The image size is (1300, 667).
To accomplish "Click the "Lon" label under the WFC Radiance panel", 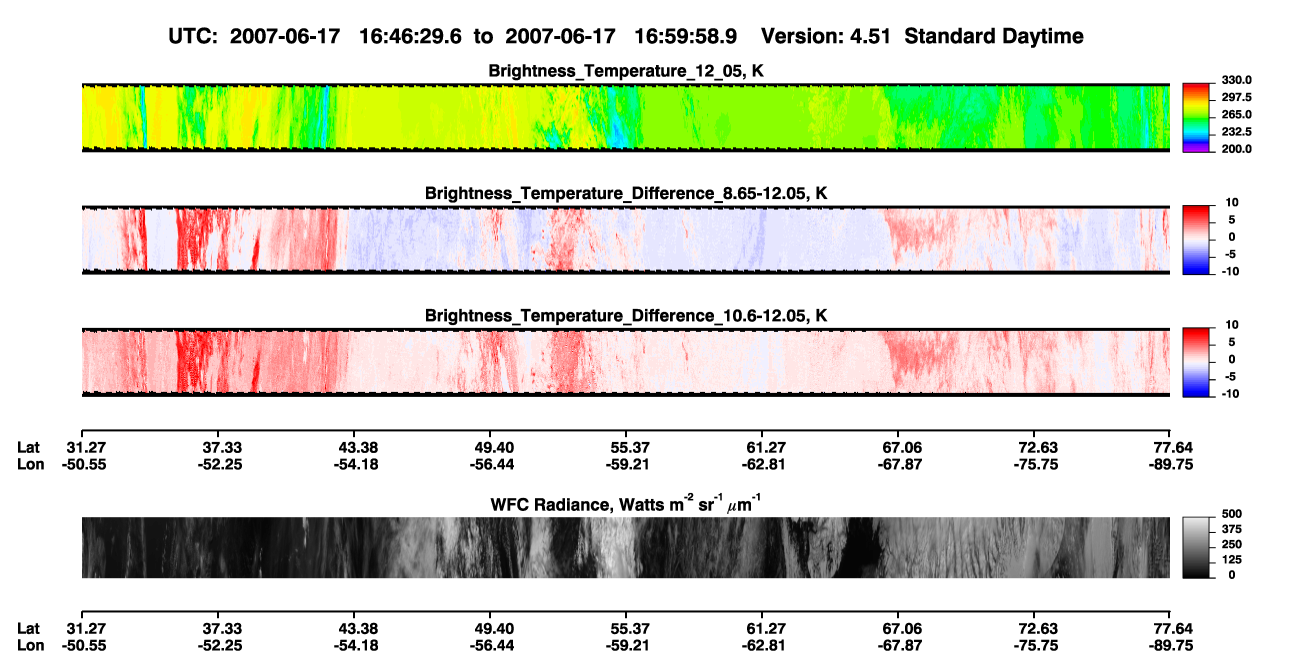I will (x=30, y=645).
